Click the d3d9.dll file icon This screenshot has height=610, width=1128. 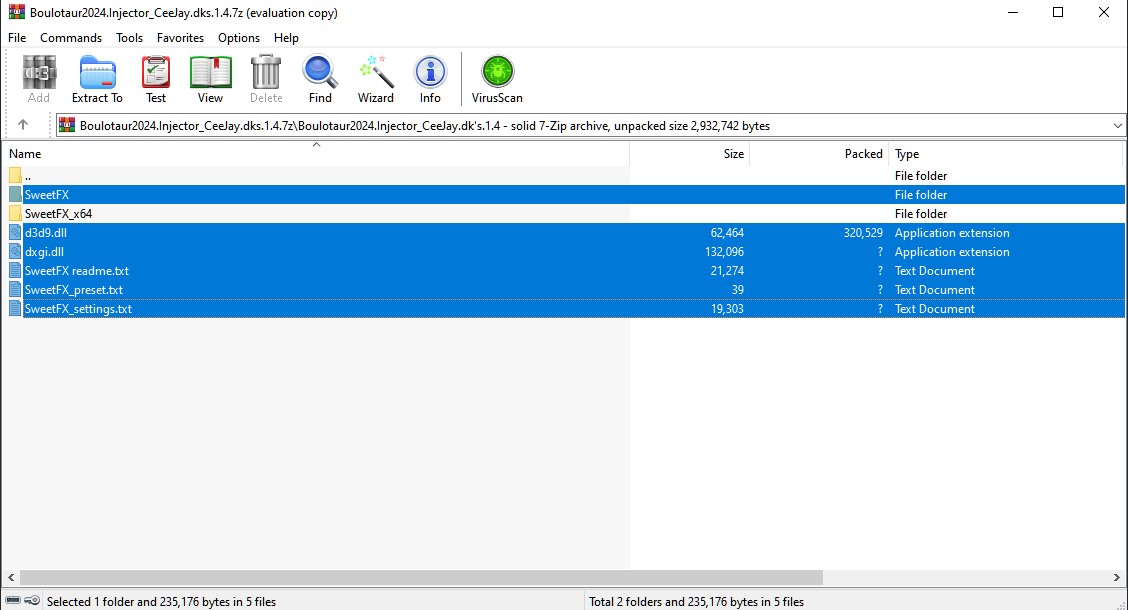pyautogui.click(x=15, y=232)
